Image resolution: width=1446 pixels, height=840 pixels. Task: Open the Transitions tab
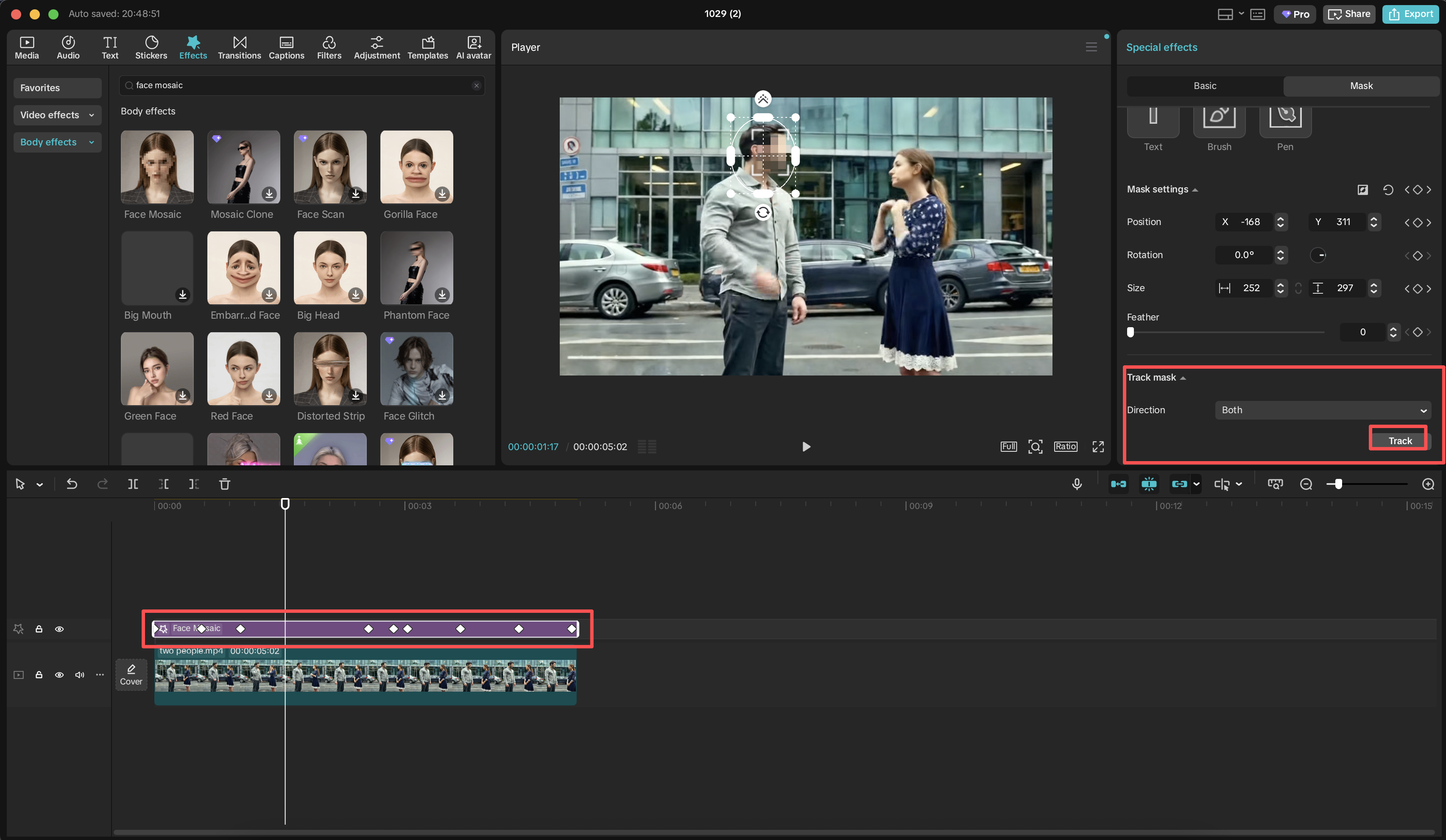[x=239, y=47]
